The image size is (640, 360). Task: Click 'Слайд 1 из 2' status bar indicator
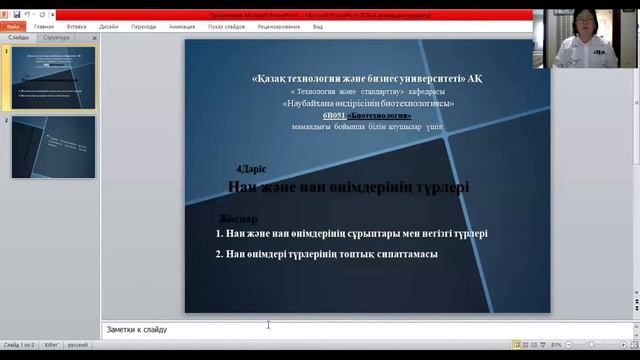click(19, 345)
